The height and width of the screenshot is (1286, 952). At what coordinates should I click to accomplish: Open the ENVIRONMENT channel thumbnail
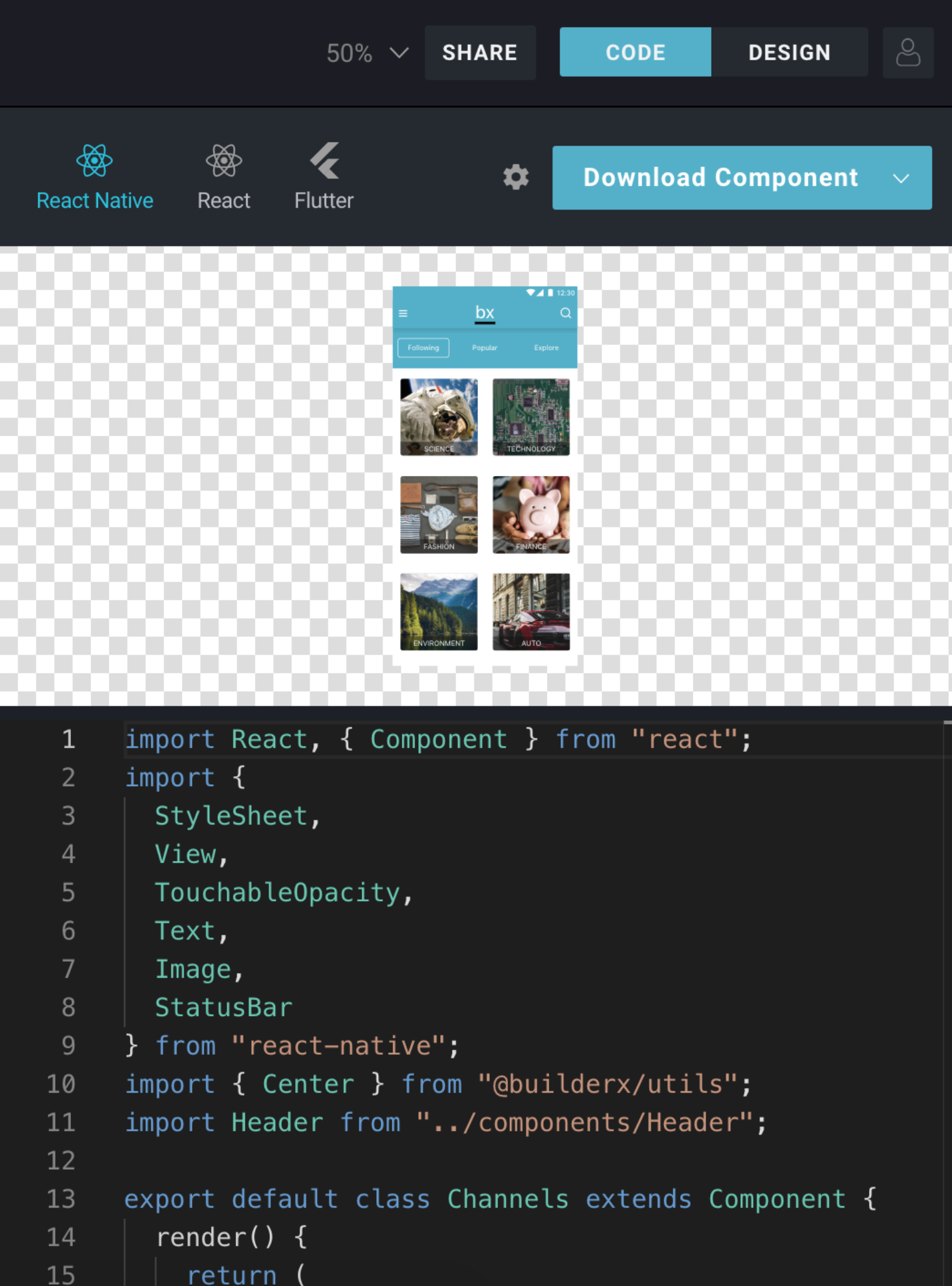(x=439, y=612)
